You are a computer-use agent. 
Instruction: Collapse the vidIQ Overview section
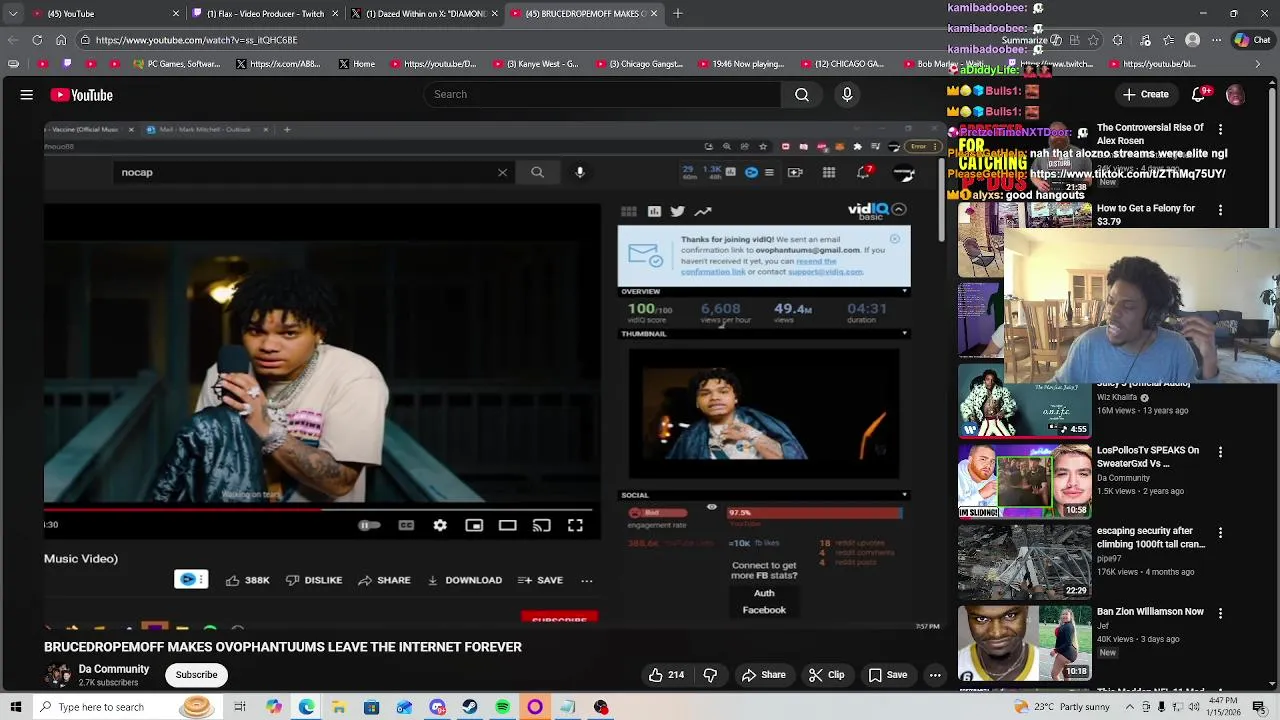point(905,291)
